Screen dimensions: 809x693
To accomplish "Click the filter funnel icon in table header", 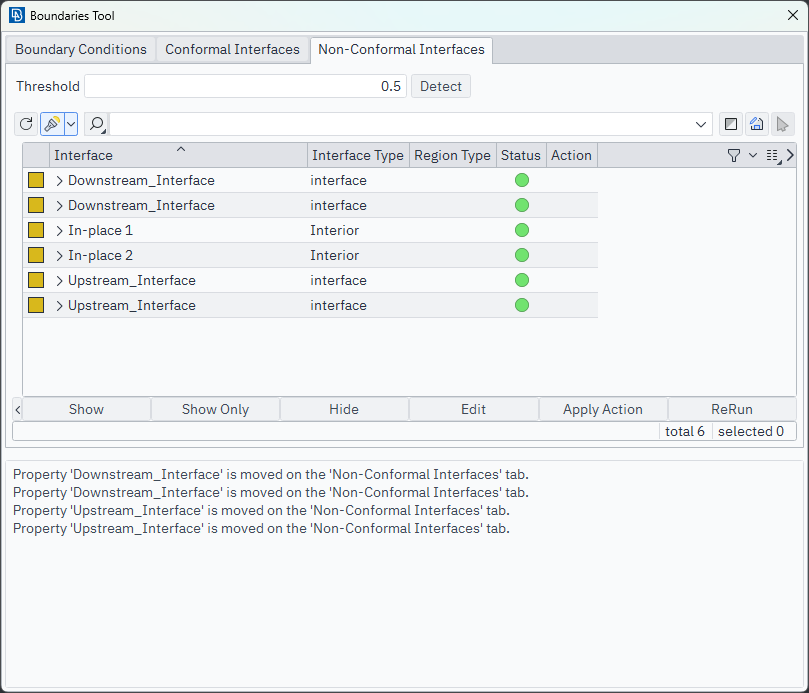I will click(x=734, y=155).
